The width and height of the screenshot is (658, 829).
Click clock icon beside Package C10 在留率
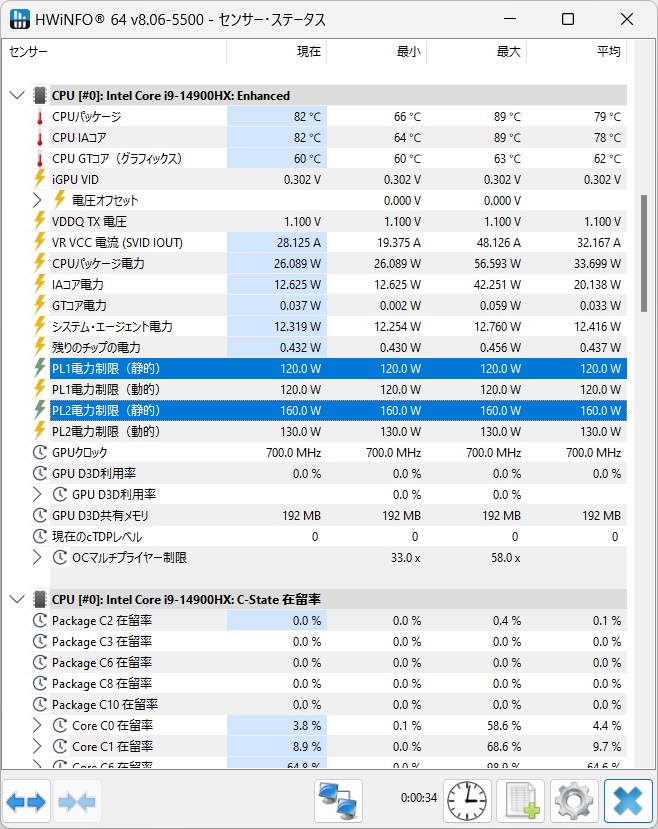pyautogui.click(x=40, y=705)
